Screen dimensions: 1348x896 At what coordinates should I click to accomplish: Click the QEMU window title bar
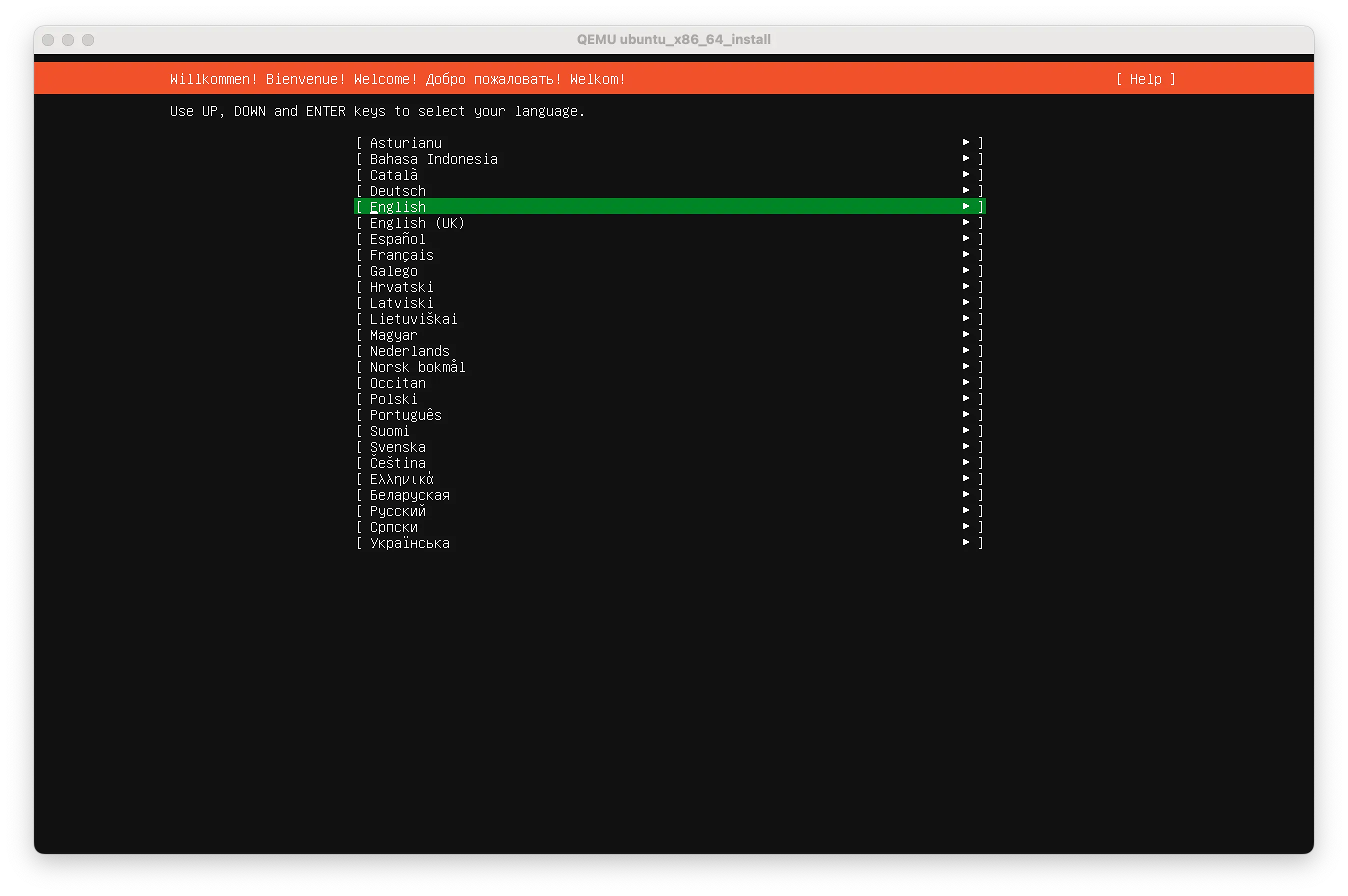pyautogui.click(x=673, y=39)
